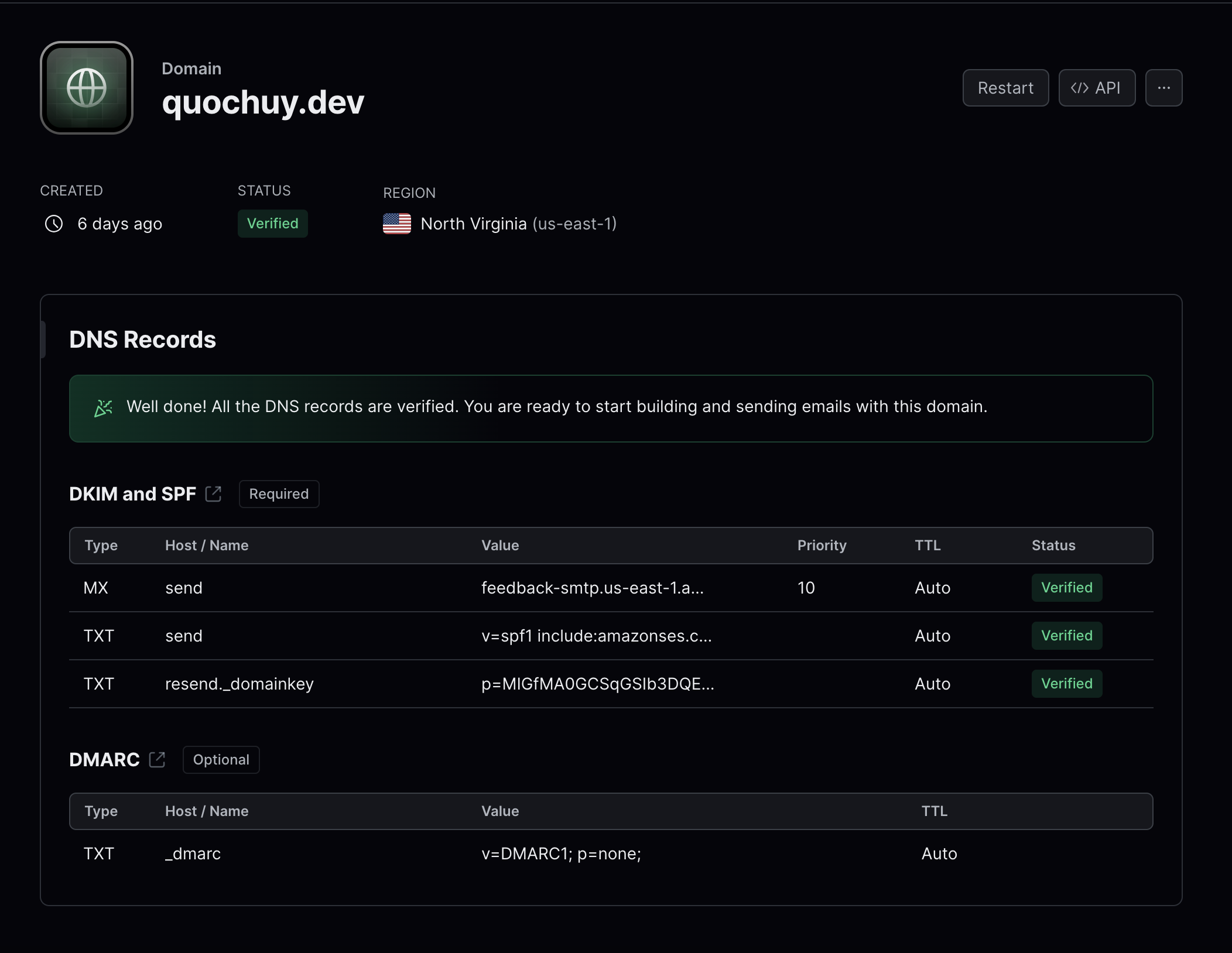Copy the feedback-smtp MX record value
The image size is (1232, 953).
[592, 588]
